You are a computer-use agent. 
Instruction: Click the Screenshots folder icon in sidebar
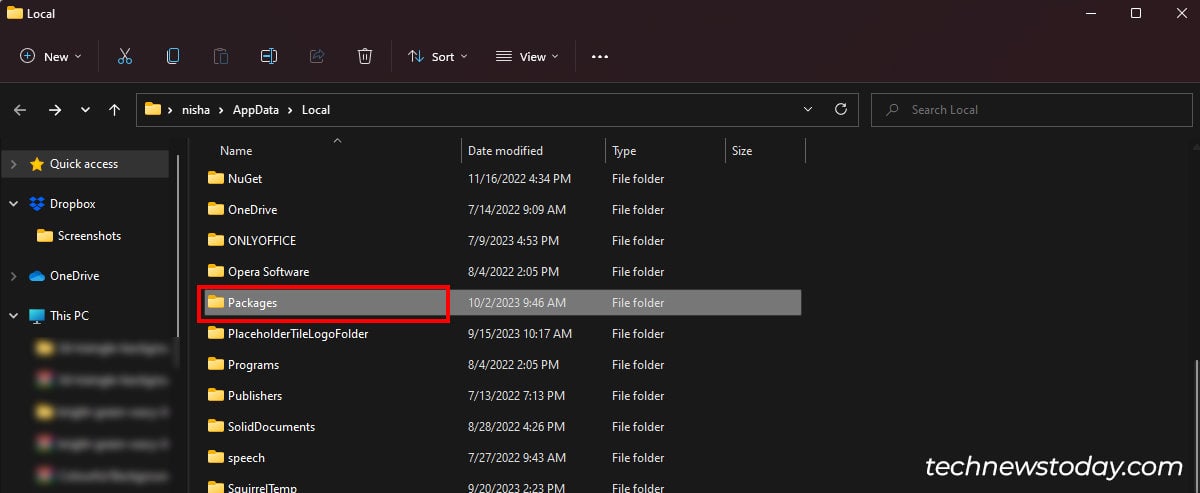click(44, 236)
